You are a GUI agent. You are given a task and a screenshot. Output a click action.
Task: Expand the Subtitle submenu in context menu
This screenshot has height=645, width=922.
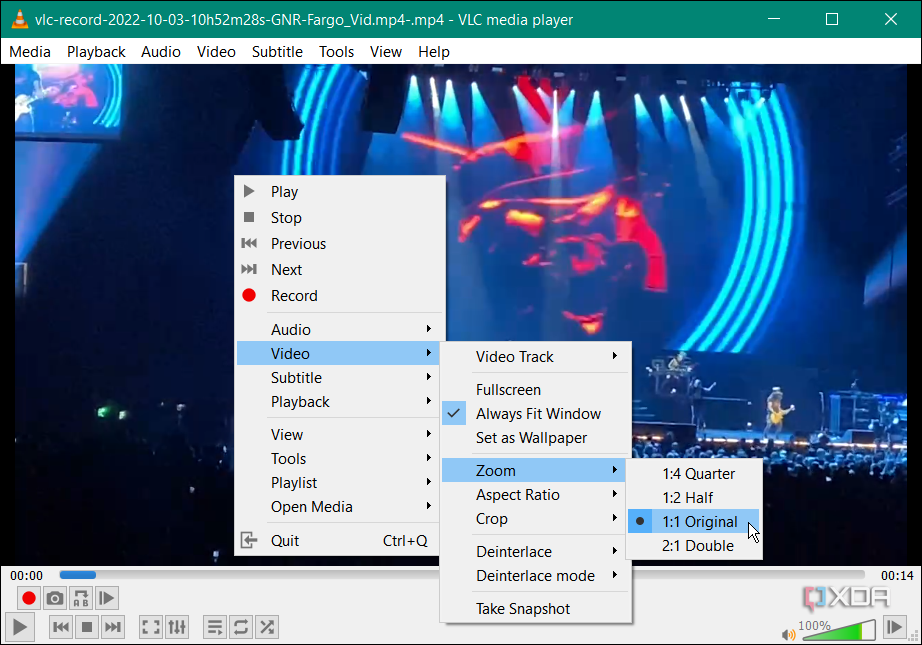click(x=339, y=377)
